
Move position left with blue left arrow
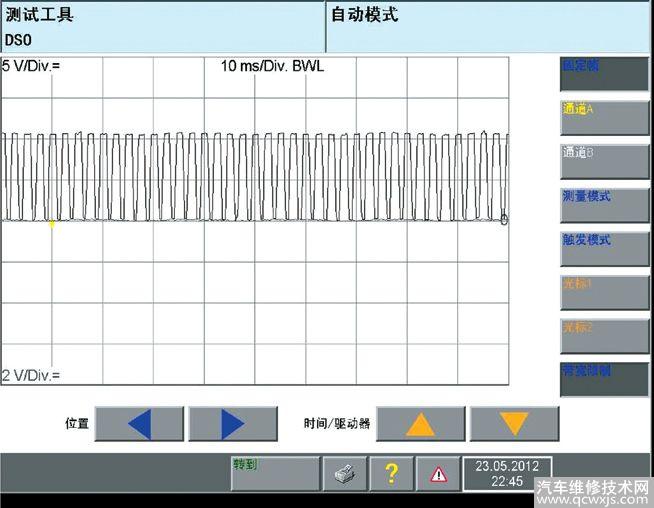point(139,424)
